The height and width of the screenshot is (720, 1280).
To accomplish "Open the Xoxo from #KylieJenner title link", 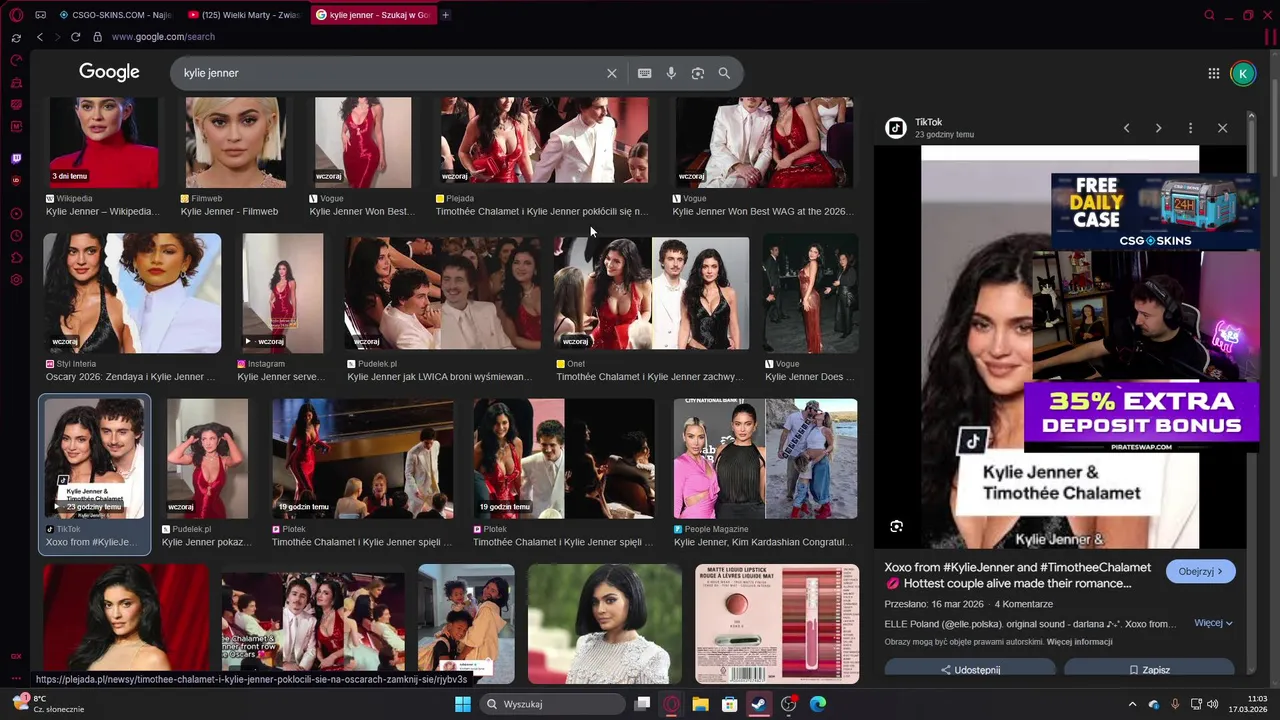I will click(1017, 575).
